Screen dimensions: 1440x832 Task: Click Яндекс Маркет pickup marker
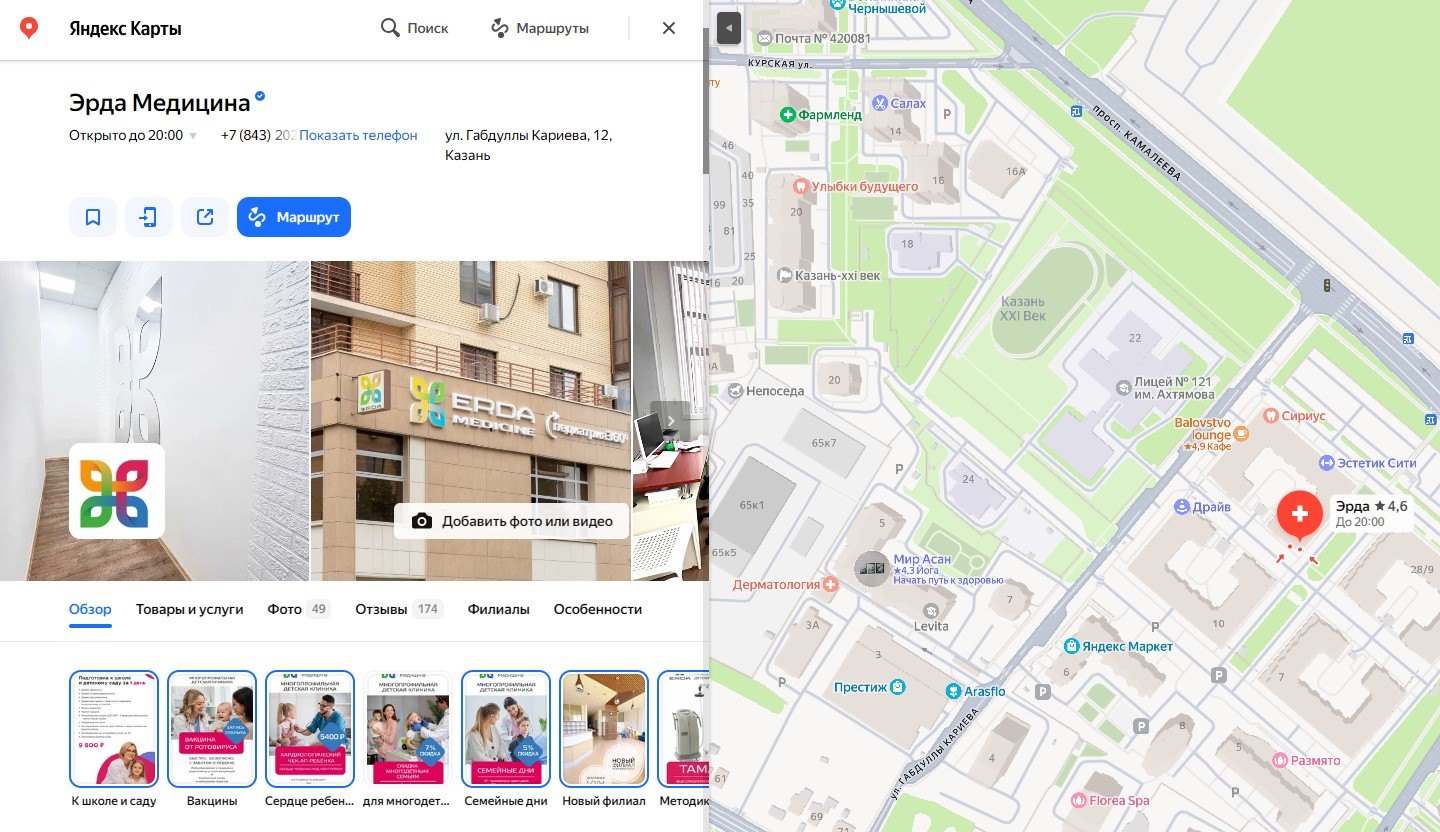[x=1072, y=647]
